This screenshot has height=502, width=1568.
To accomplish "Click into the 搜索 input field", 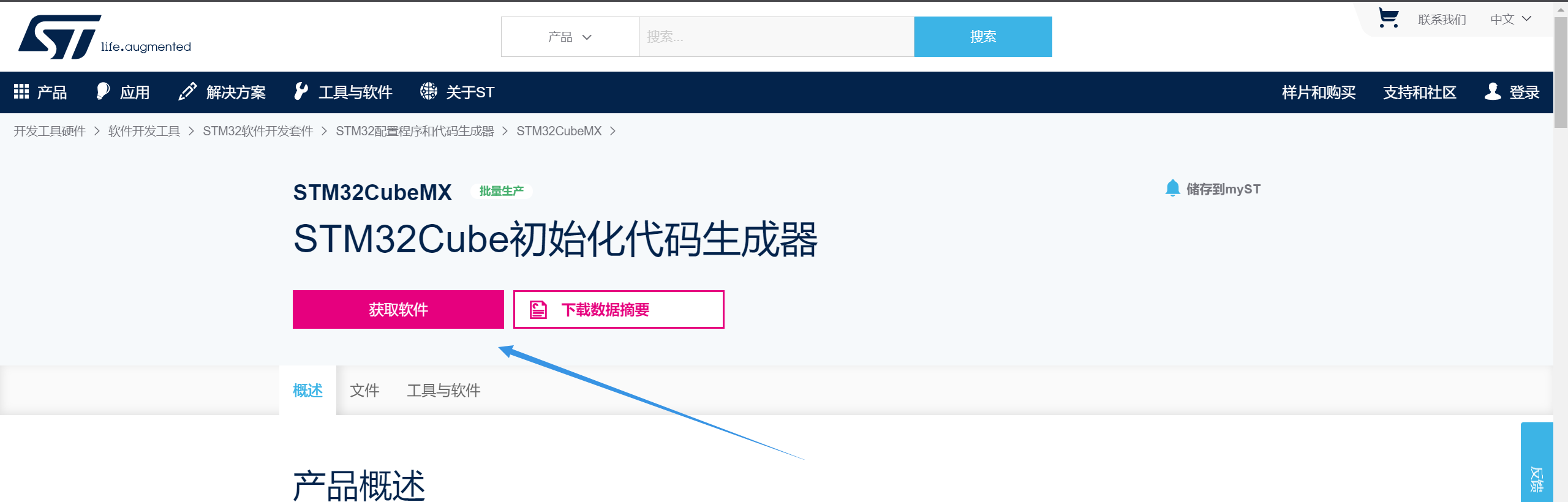I will pyautogui.click(x=777, y=37).
